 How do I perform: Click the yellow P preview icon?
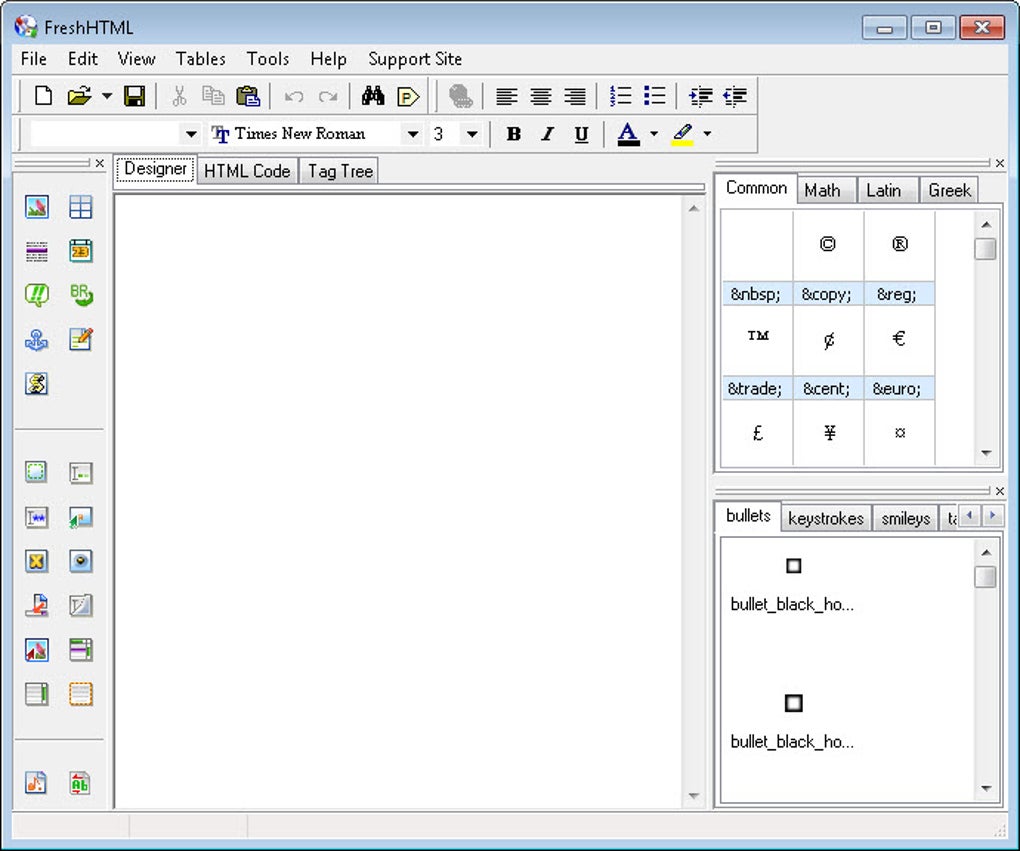pos(408,96)
